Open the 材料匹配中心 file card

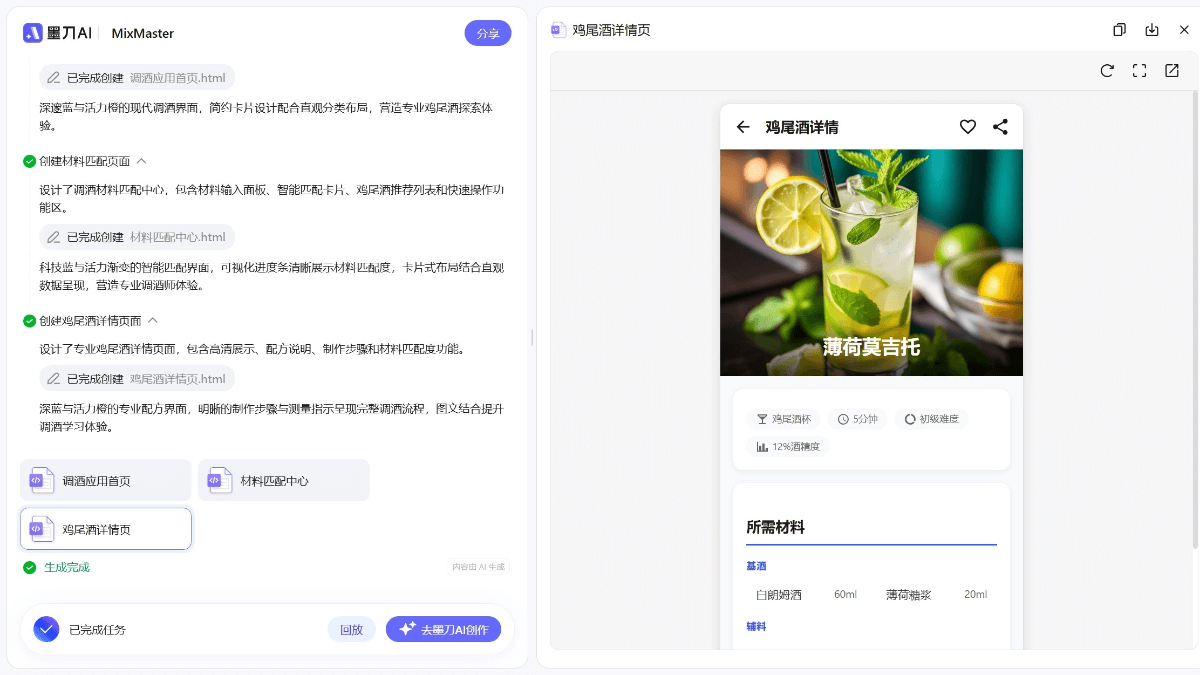(284, 481)
